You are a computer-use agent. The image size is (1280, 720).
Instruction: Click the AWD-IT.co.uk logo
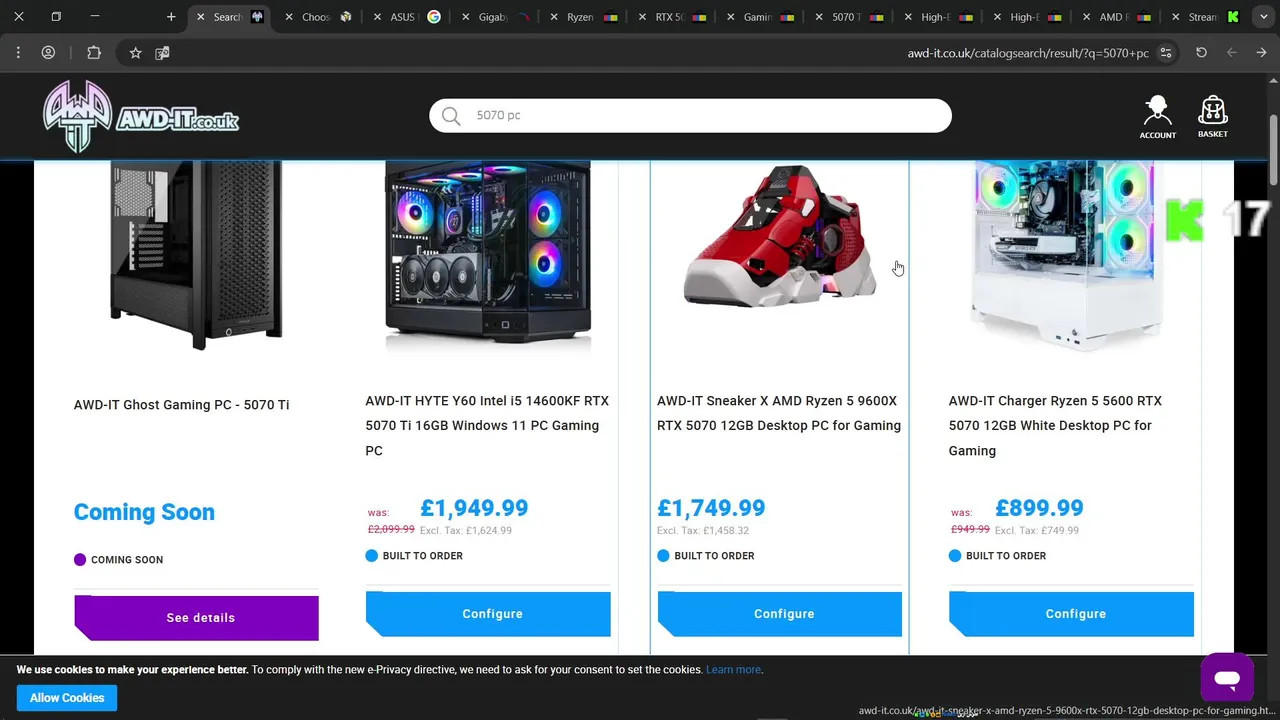tap(141, 116)
